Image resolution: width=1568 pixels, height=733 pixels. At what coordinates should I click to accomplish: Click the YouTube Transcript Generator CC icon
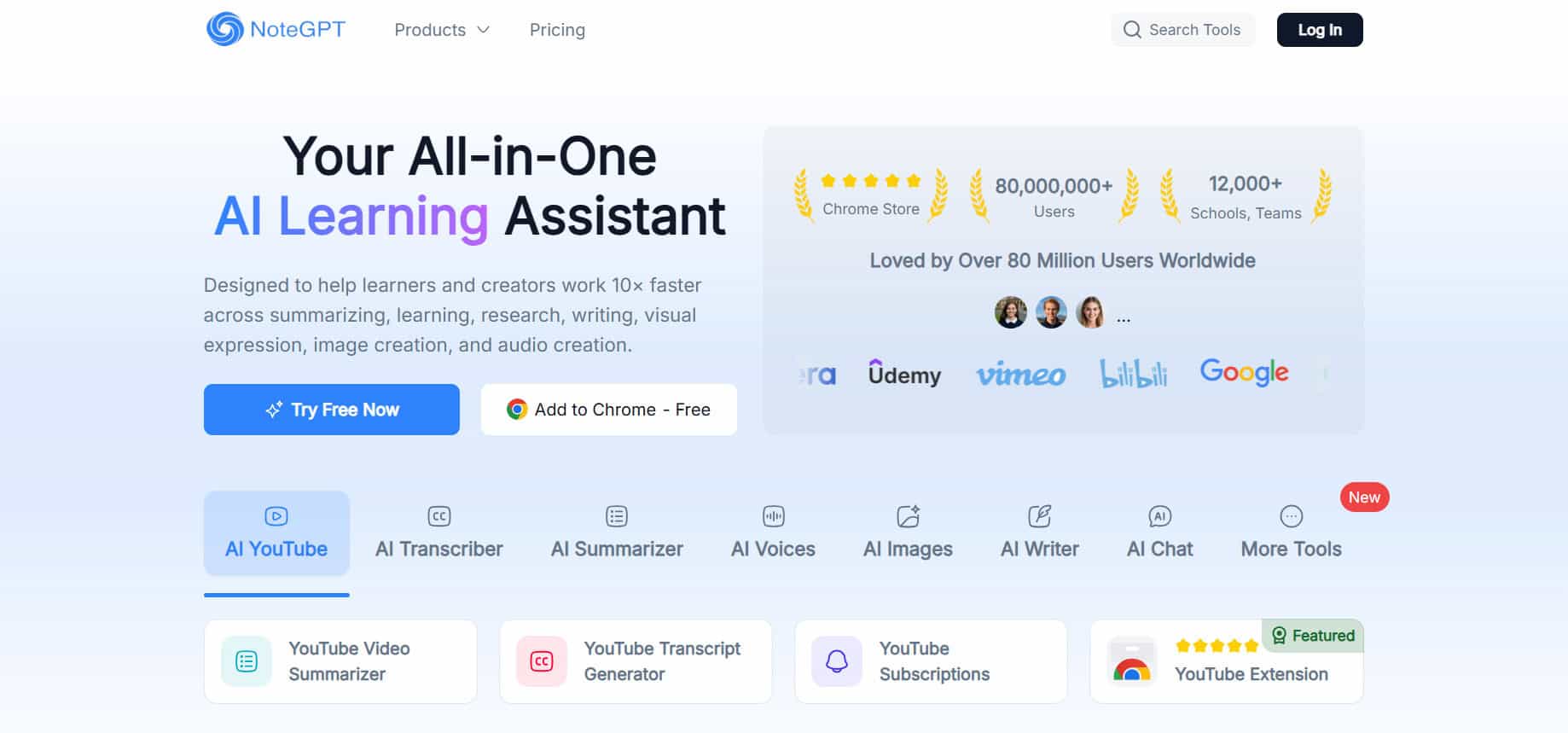[x=542, y=661]
